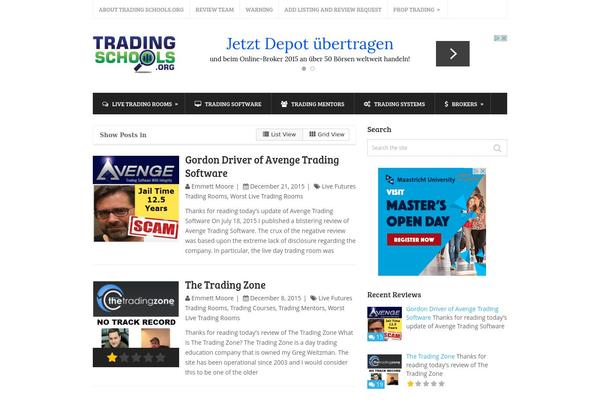Open Avenge article featured thumbnail

coord(136,199)
